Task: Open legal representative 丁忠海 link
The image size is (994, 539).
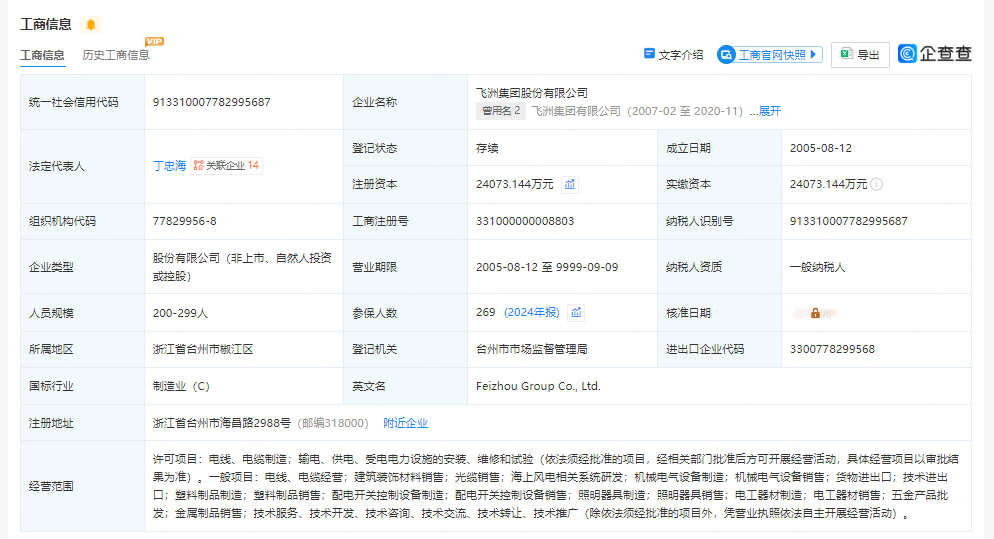Action: tap(169, 165)
